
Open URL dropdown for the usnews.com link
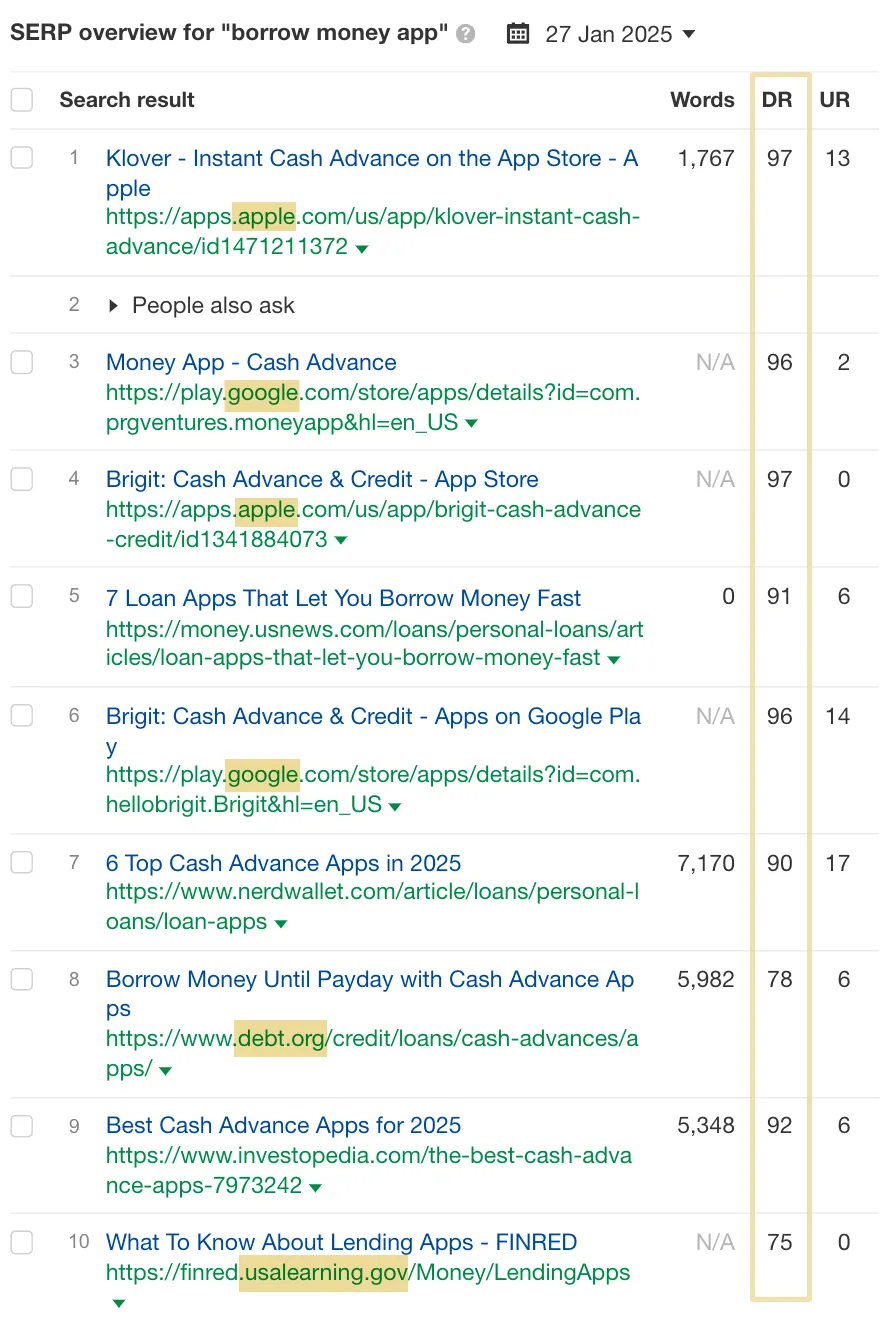[x=614, y=659]
